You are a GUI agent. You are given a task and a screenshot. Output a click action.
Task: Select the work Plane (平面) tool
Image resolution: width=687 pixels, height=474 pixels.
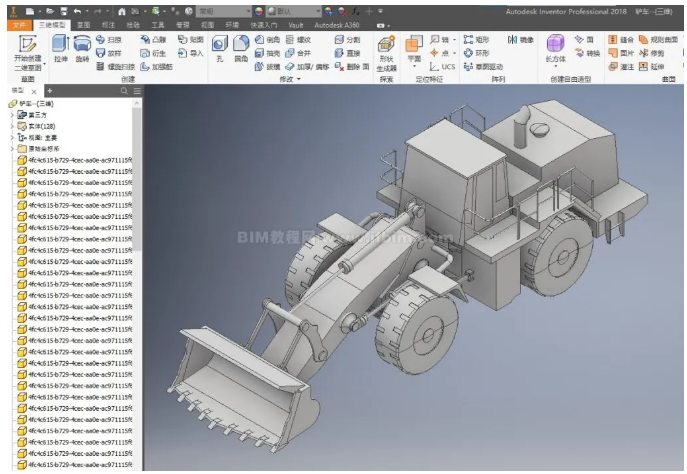pyautogui.click(x=414, y=50)
